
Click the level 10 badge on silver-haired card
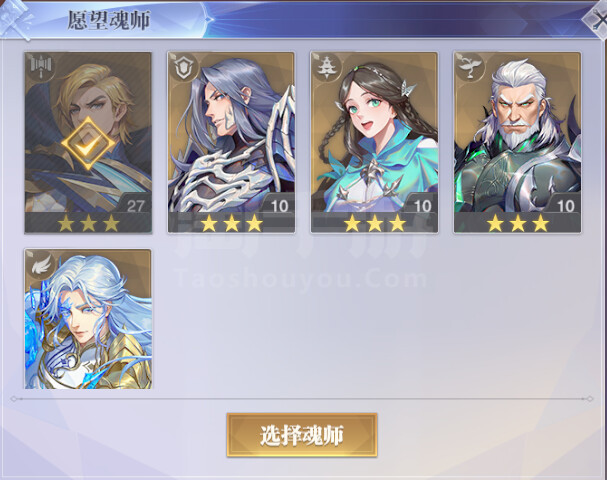[x=279, y=206]
